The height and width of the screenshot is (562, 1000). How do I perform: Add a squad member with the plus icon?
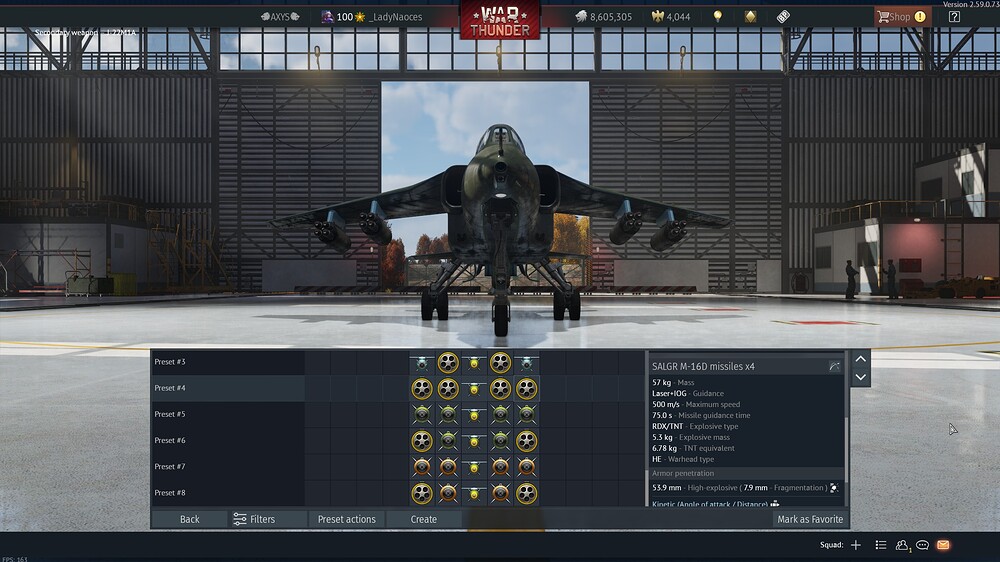[856, 545]
